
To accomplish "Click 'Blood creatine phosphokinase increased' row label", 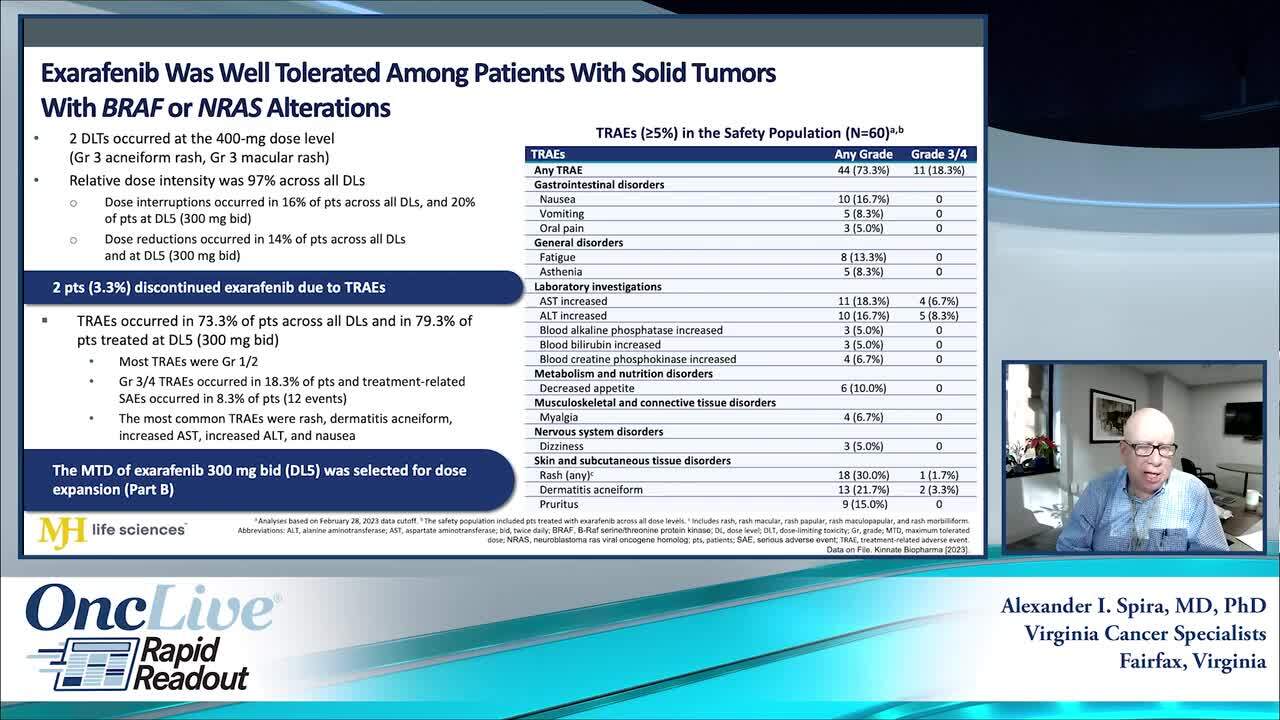I will point(638,359).
